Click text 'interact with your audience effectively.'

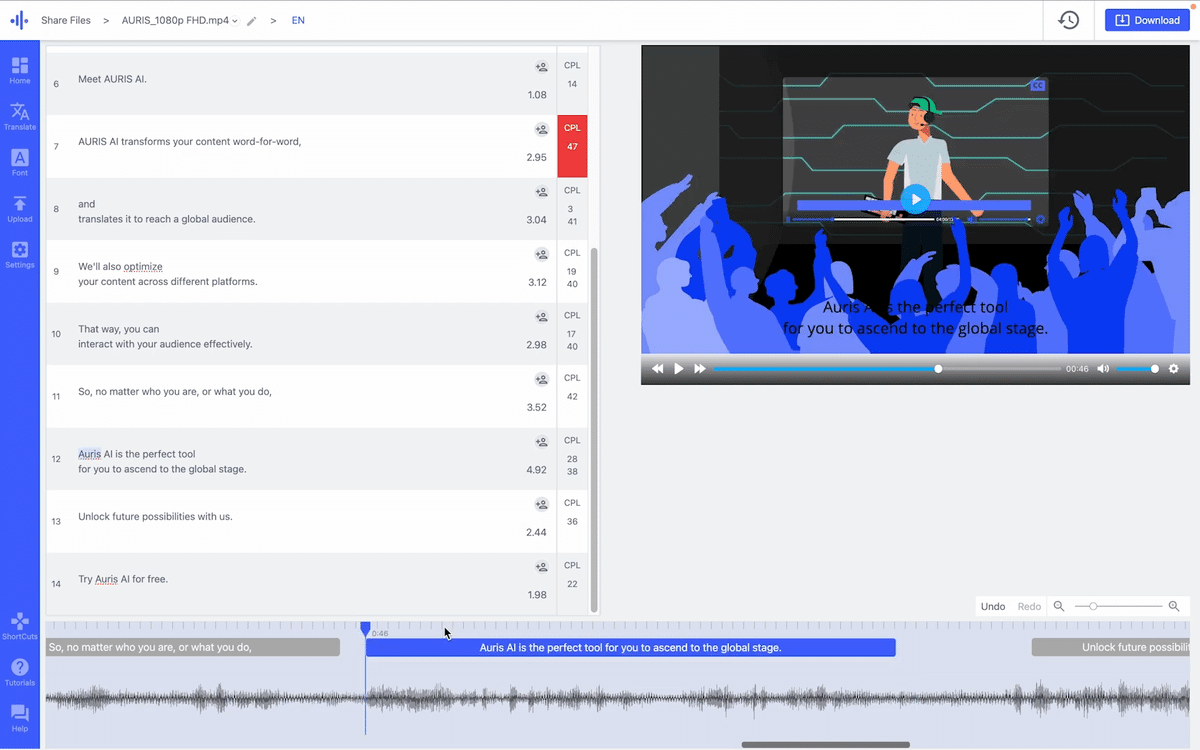(x=165, y=344)
